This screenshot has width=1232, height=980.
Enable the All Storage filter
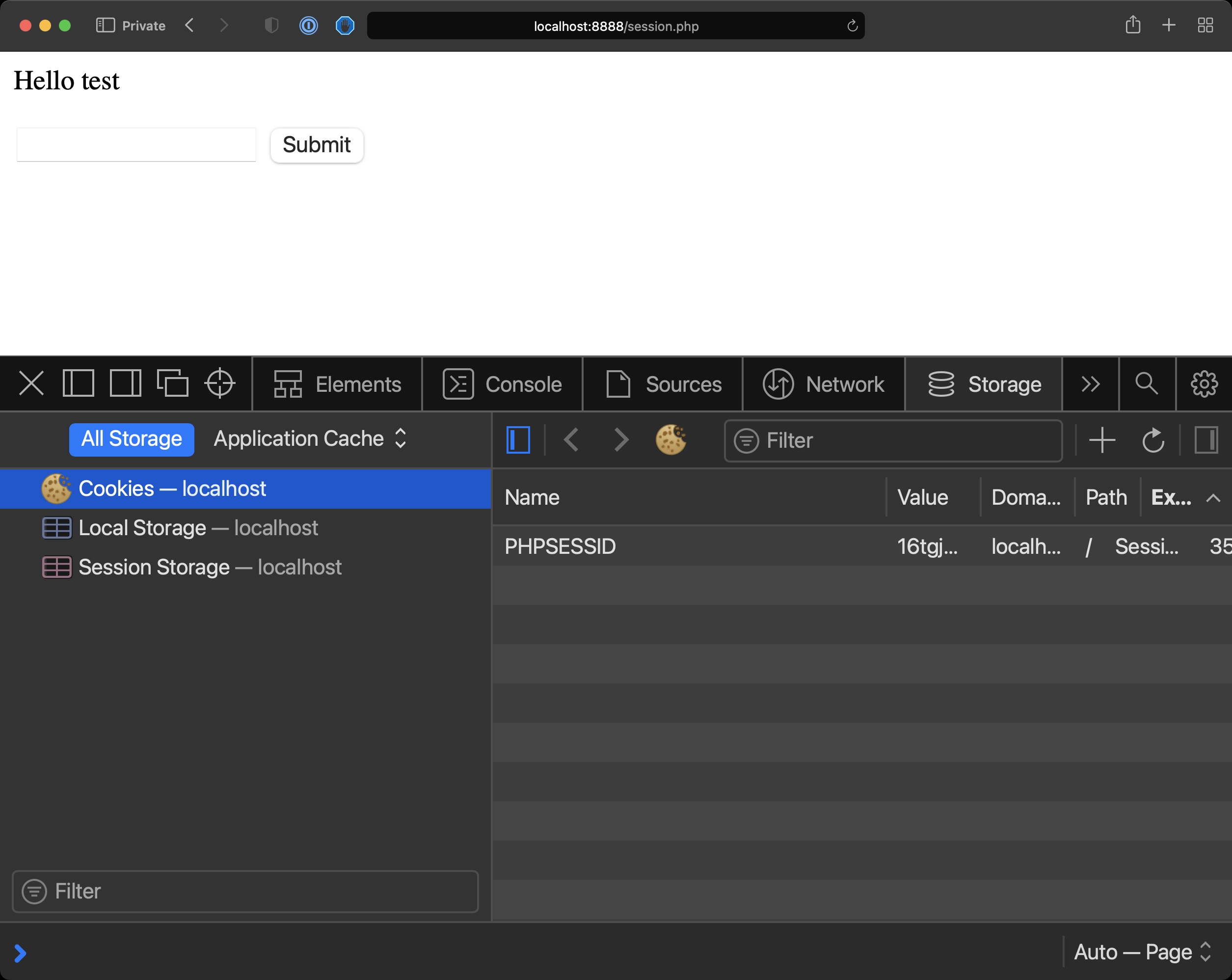pos(131,439)
